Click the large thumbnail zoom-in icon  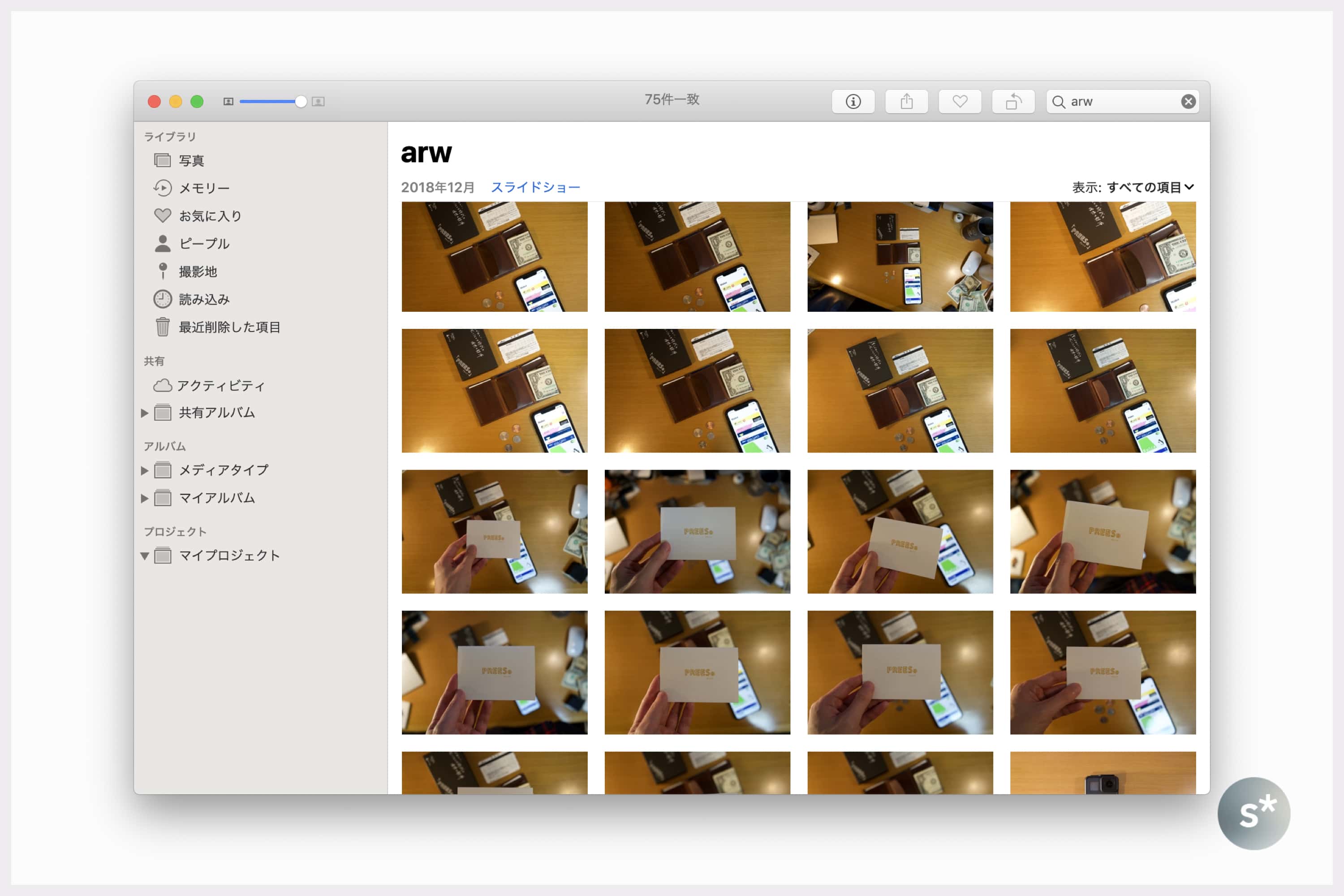318,102
